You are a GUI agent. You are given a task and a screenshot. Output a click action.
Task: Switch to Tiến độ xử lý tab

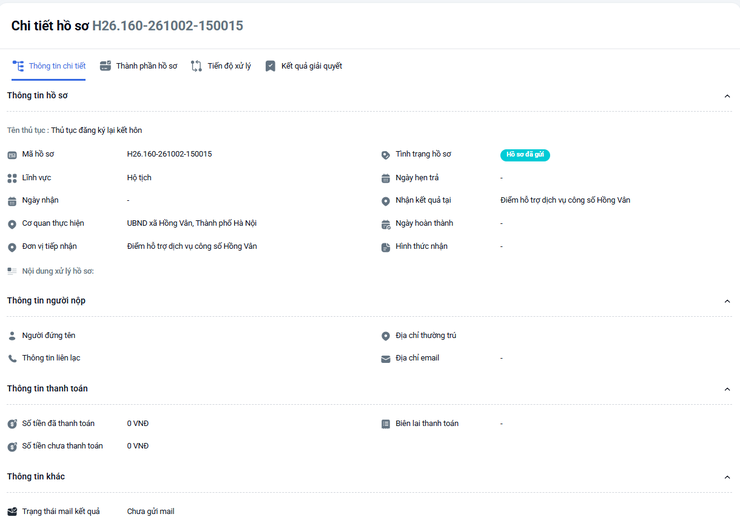click(221, 66)
